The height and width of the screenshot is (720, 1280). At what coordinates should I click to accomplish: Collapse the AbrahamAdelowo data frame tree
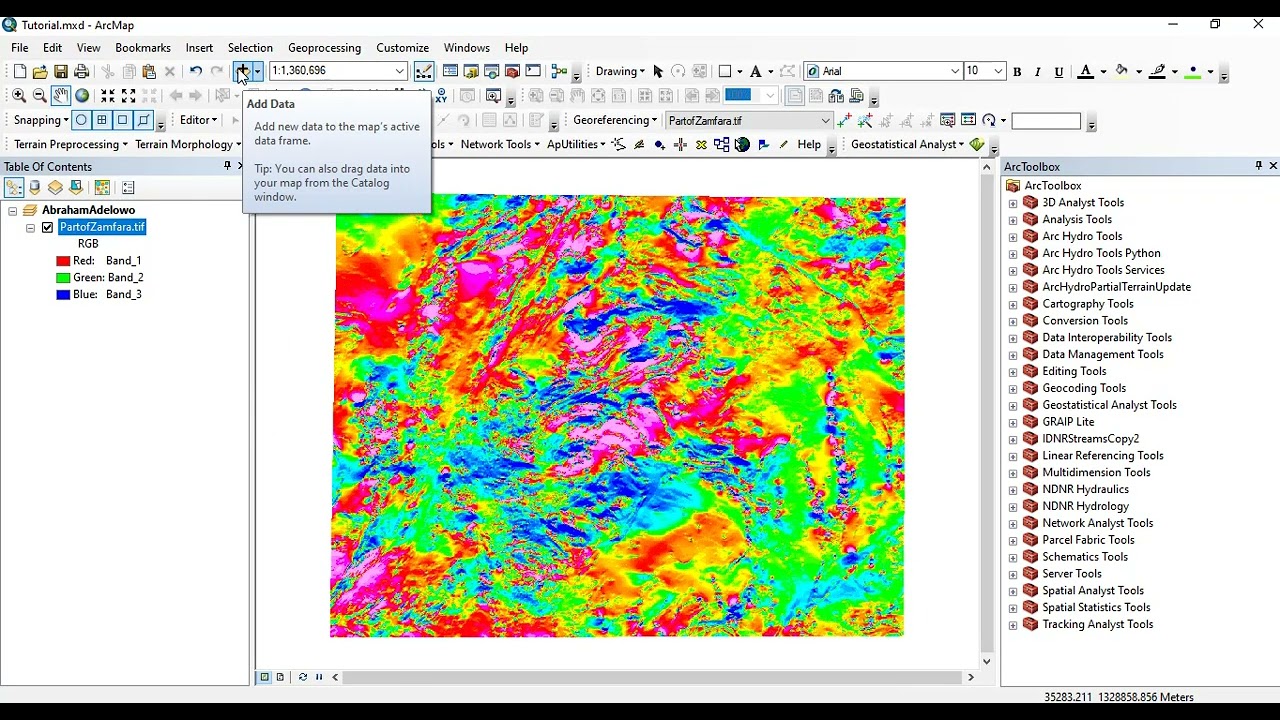coord(13,210)
